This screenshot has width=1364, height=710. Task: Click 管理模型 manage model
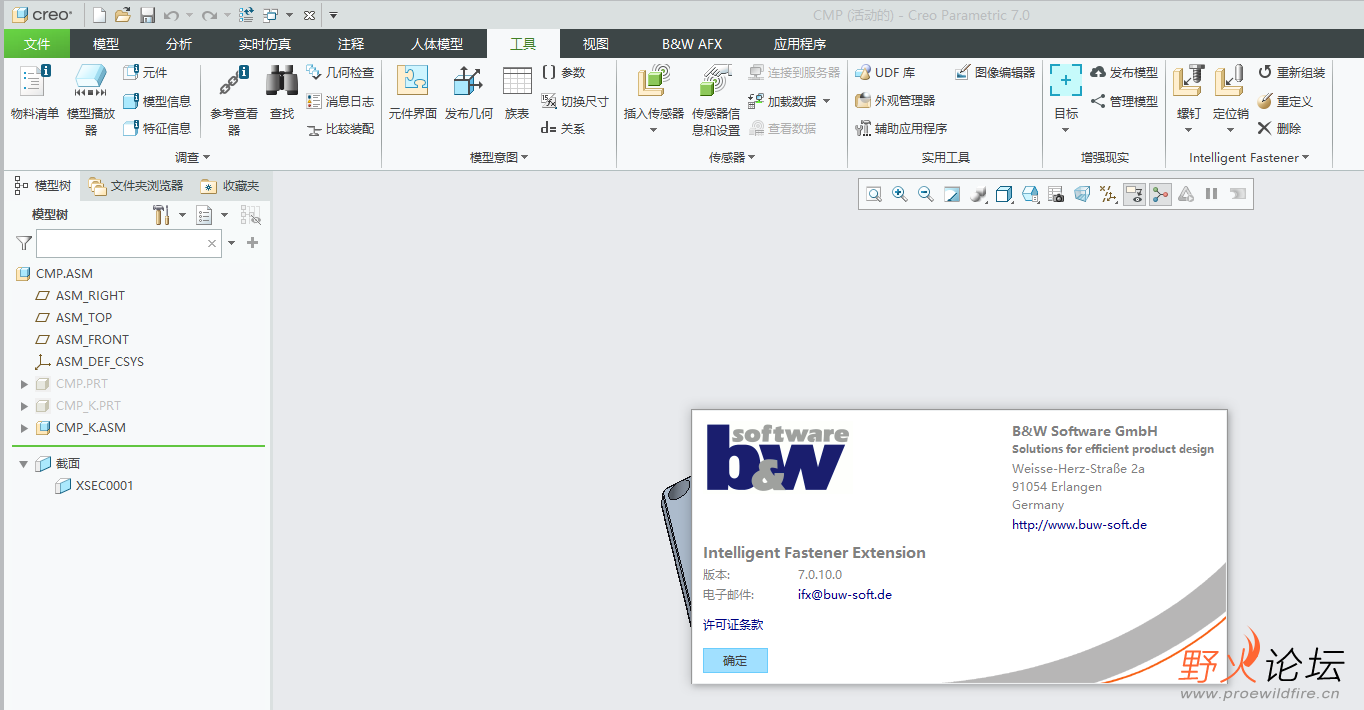click(1124, 101)
